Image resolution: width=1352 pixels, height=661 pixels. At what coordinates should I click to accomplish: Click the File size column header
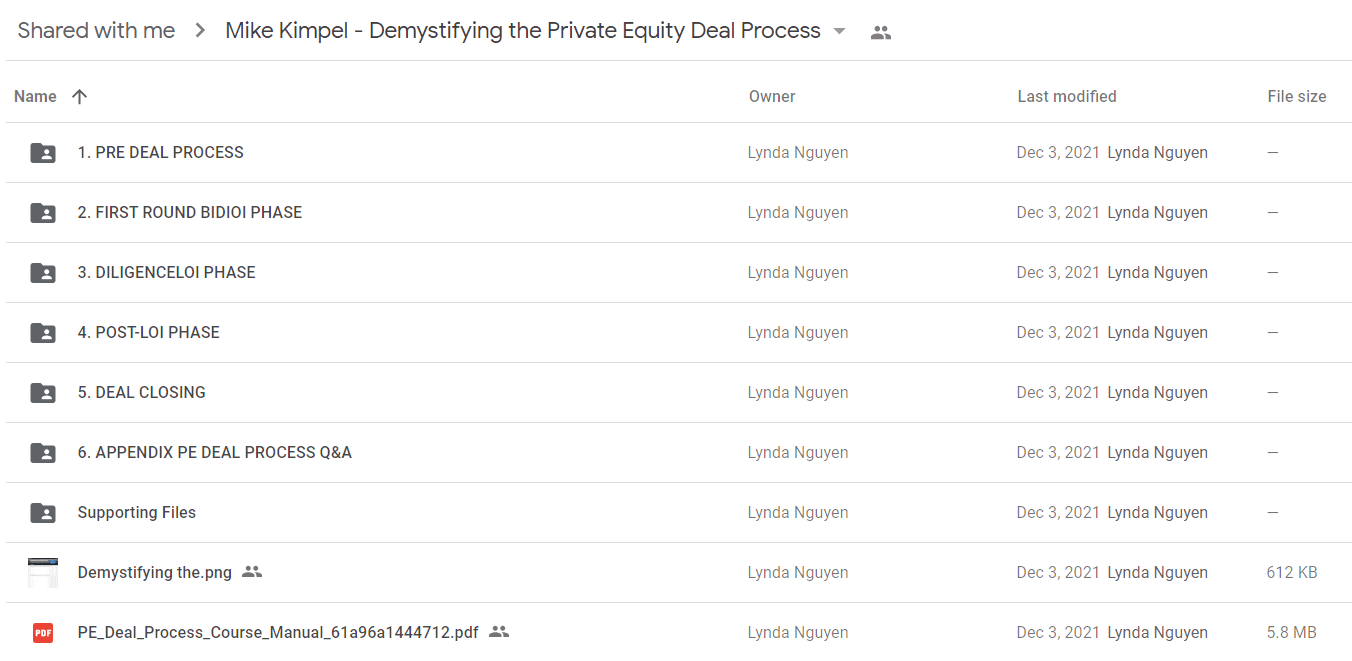click(1297, 96)
